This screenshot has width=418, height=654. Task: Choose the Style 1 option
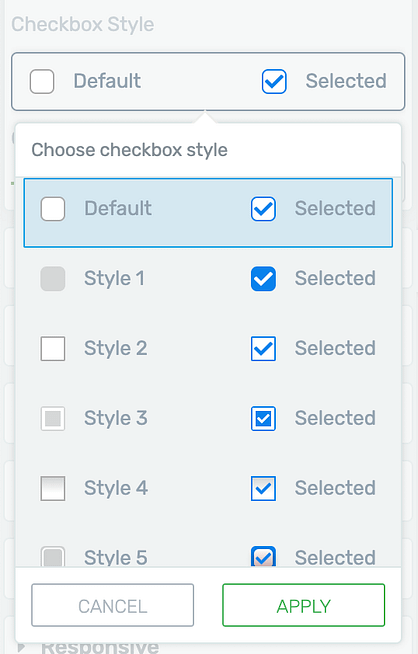coord(114,278)
